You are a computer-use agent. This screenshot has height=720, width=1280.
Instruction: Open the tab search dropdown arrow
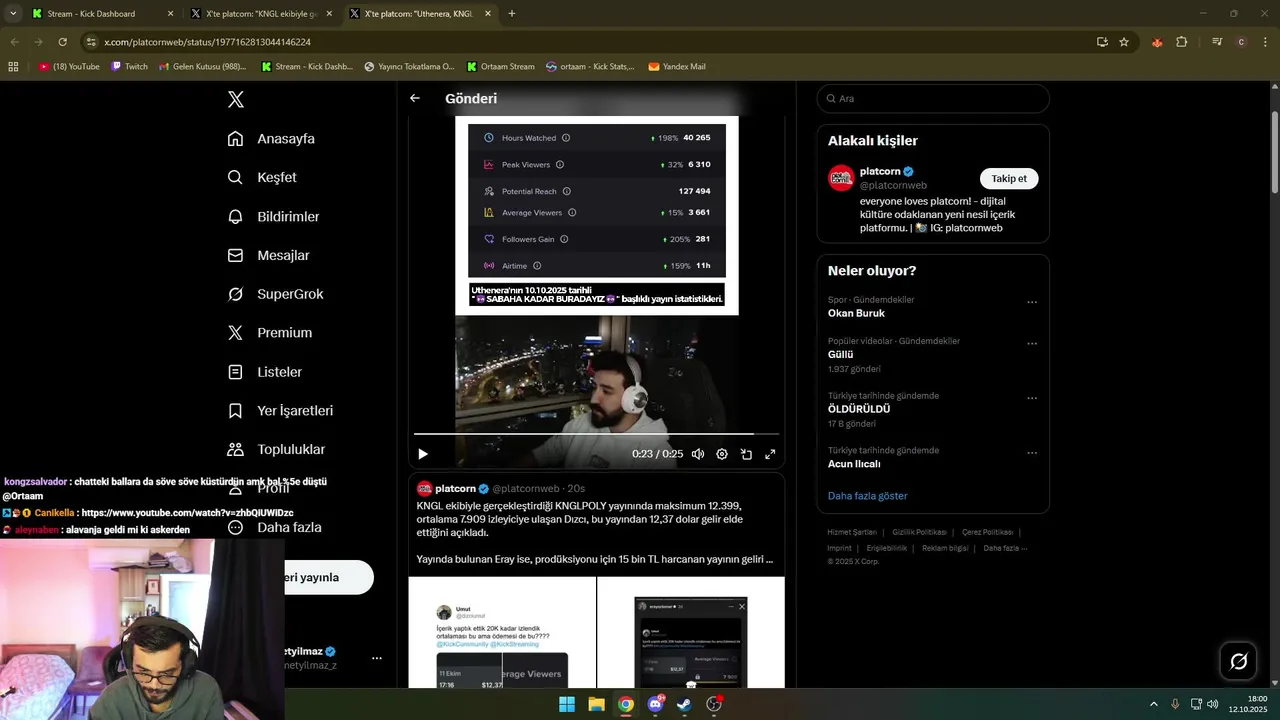pyautogui.click(x=13, y=14)
